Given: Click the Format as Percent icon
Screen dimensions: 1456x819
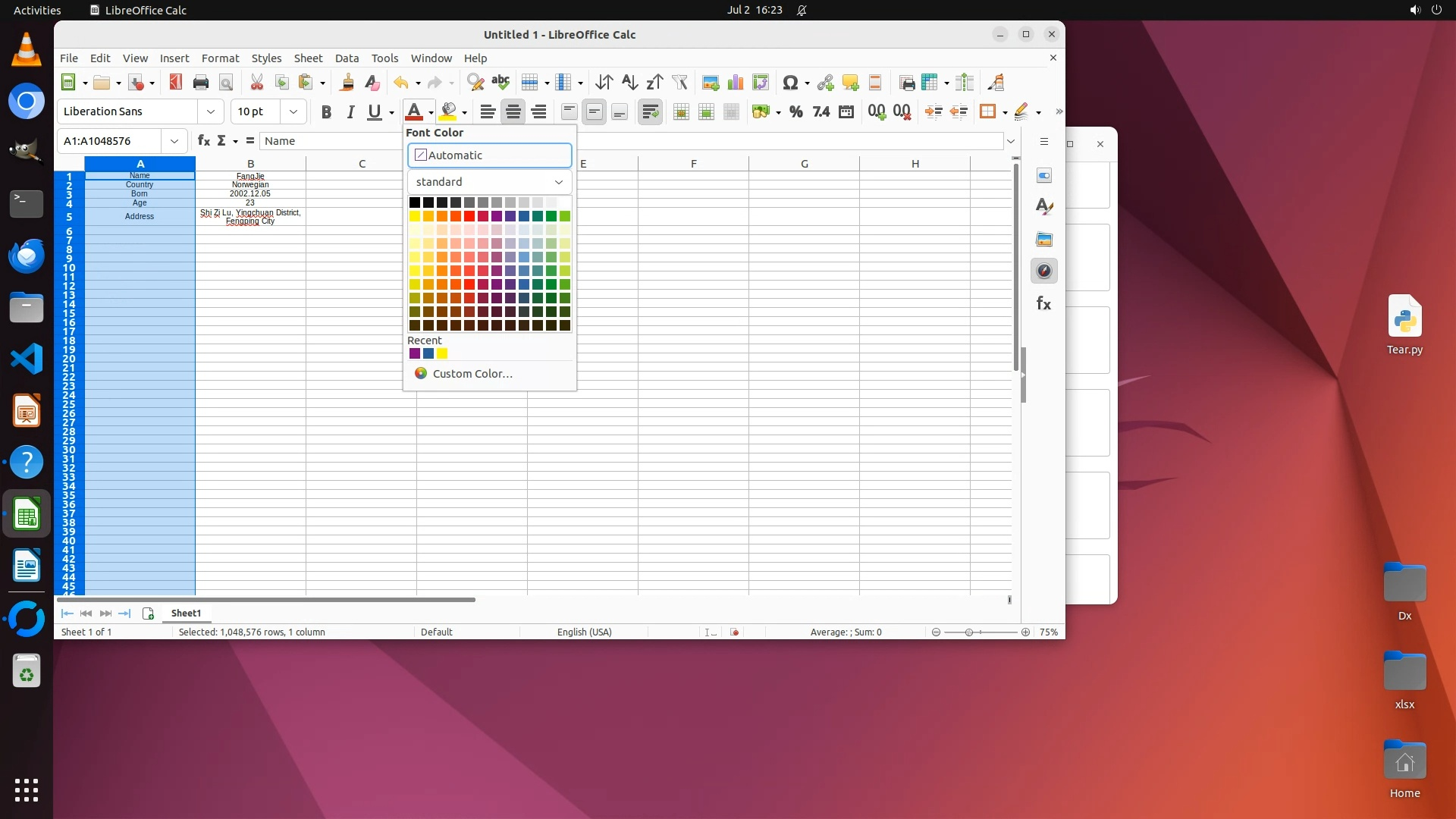Looking at the screenshot, I should pyautogui.click(x=795, y=112).
